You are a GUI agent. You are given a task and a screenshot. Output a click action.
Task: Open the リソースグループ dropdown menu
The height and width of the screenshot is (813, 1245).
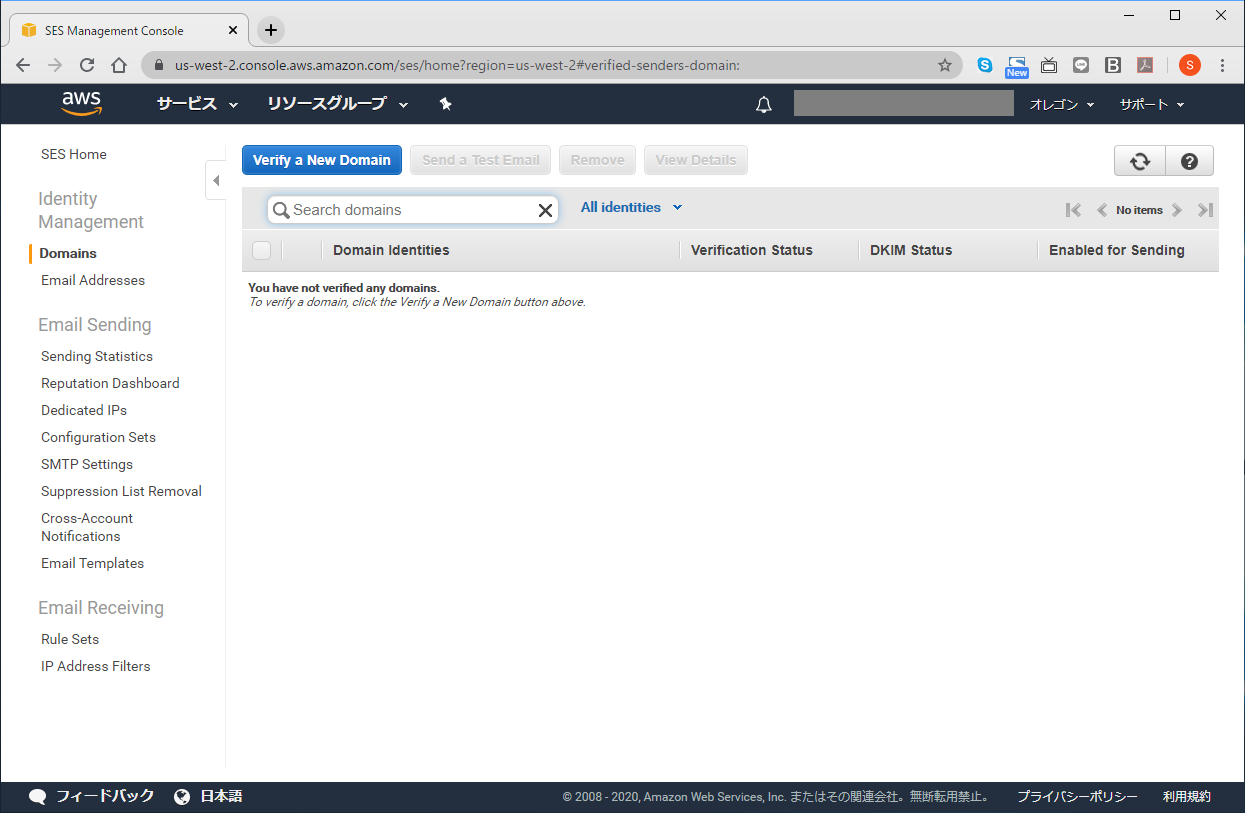338,104
